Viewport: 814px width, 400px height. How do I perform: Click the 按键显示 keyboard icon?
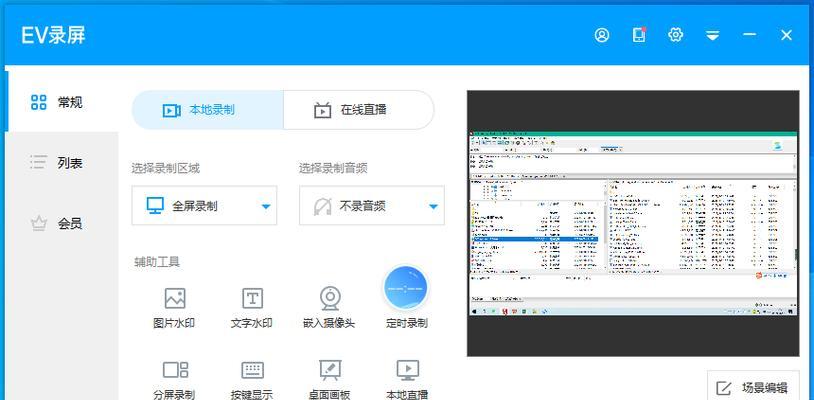tap(252, 370)
